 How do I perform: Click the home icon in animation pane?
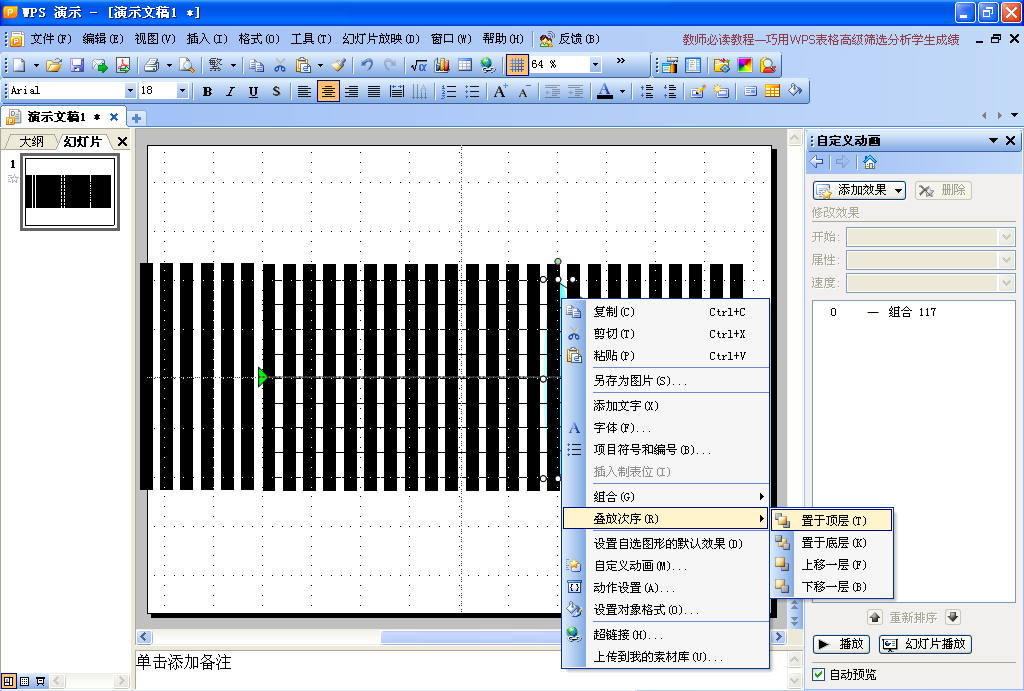[870, 162]
